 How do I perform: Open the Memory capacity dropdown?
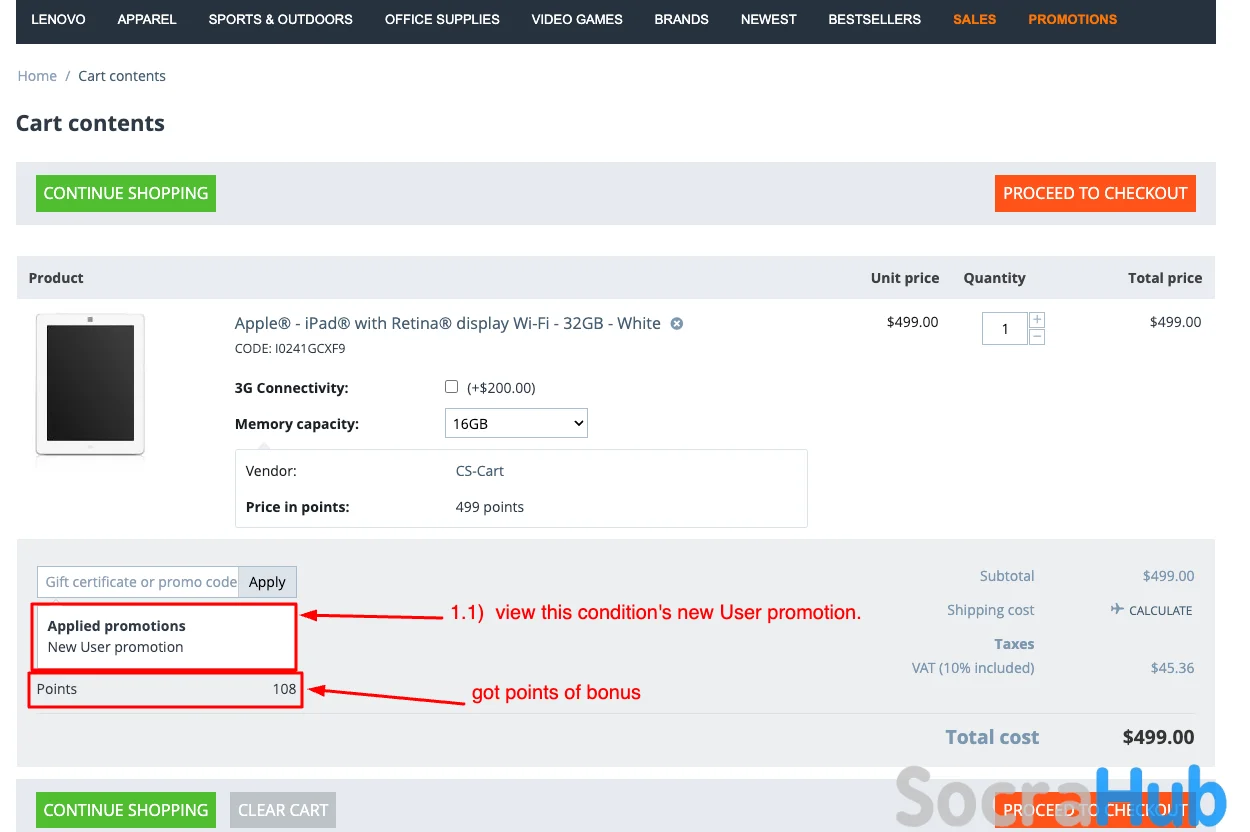[516, 424]
